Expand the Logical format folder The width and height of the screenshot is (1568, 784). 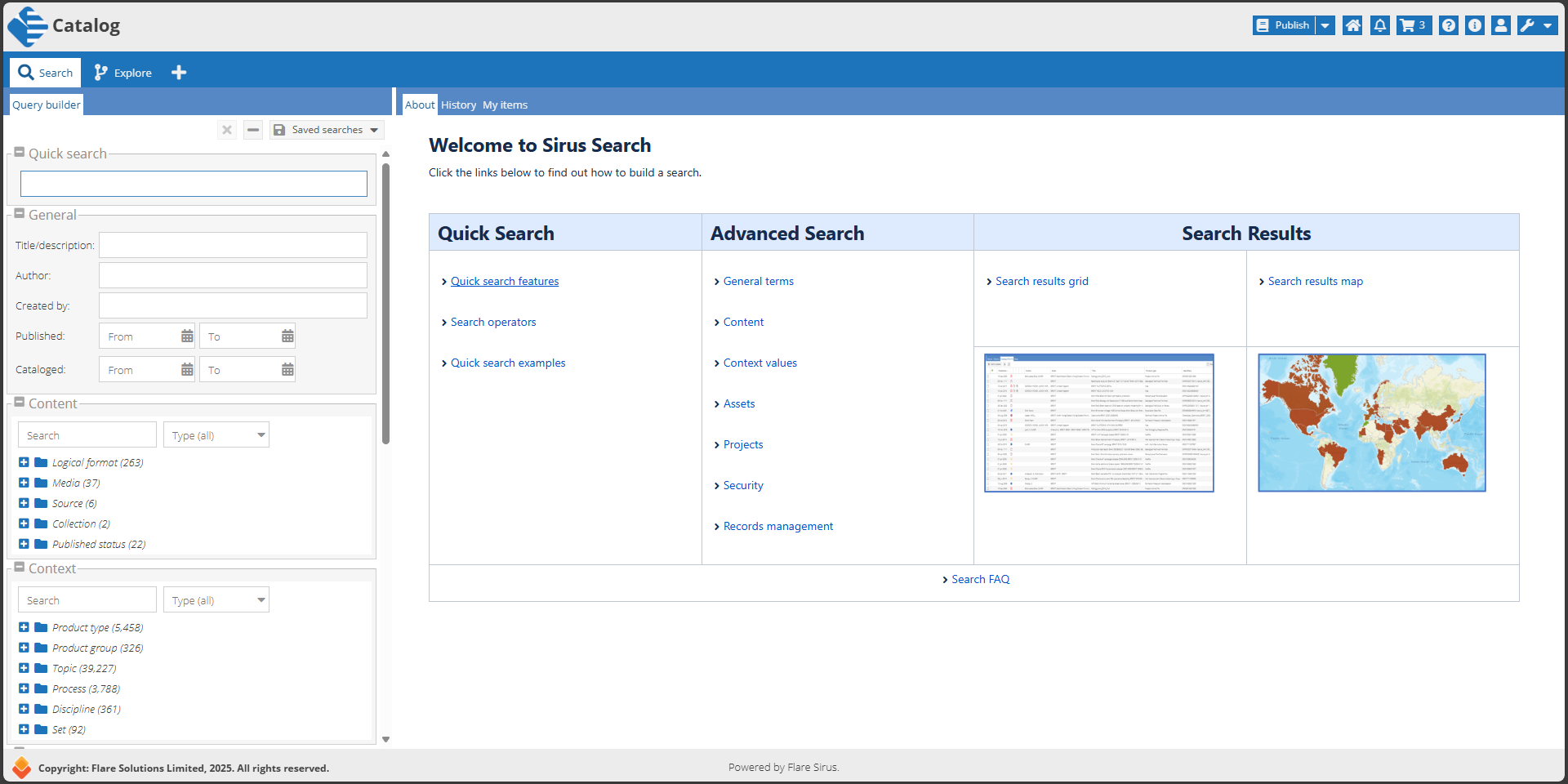tap(24, 462)
